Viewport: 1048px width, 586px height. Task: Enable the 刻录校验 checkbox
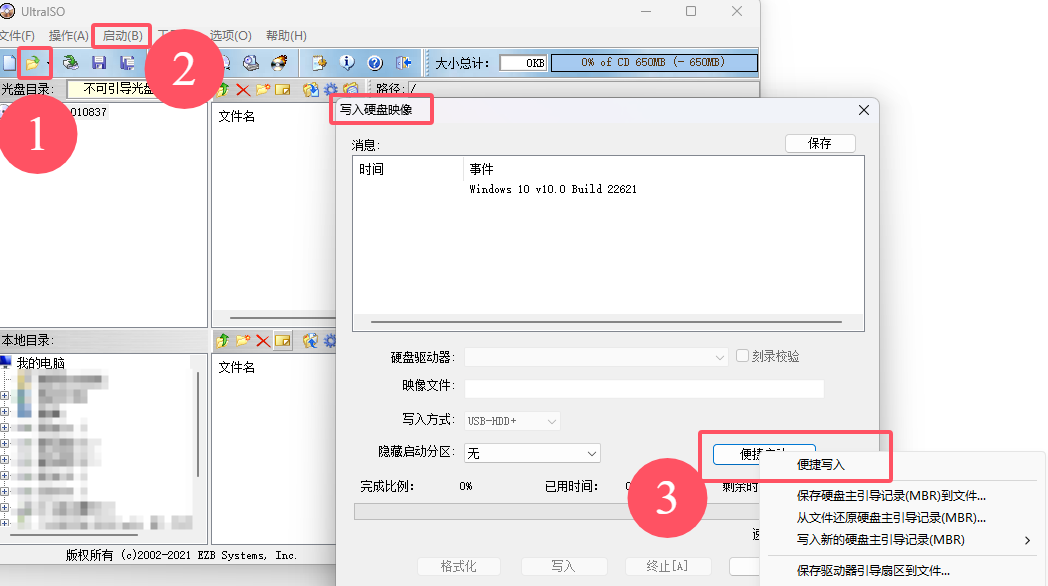(x=743, y=356)
